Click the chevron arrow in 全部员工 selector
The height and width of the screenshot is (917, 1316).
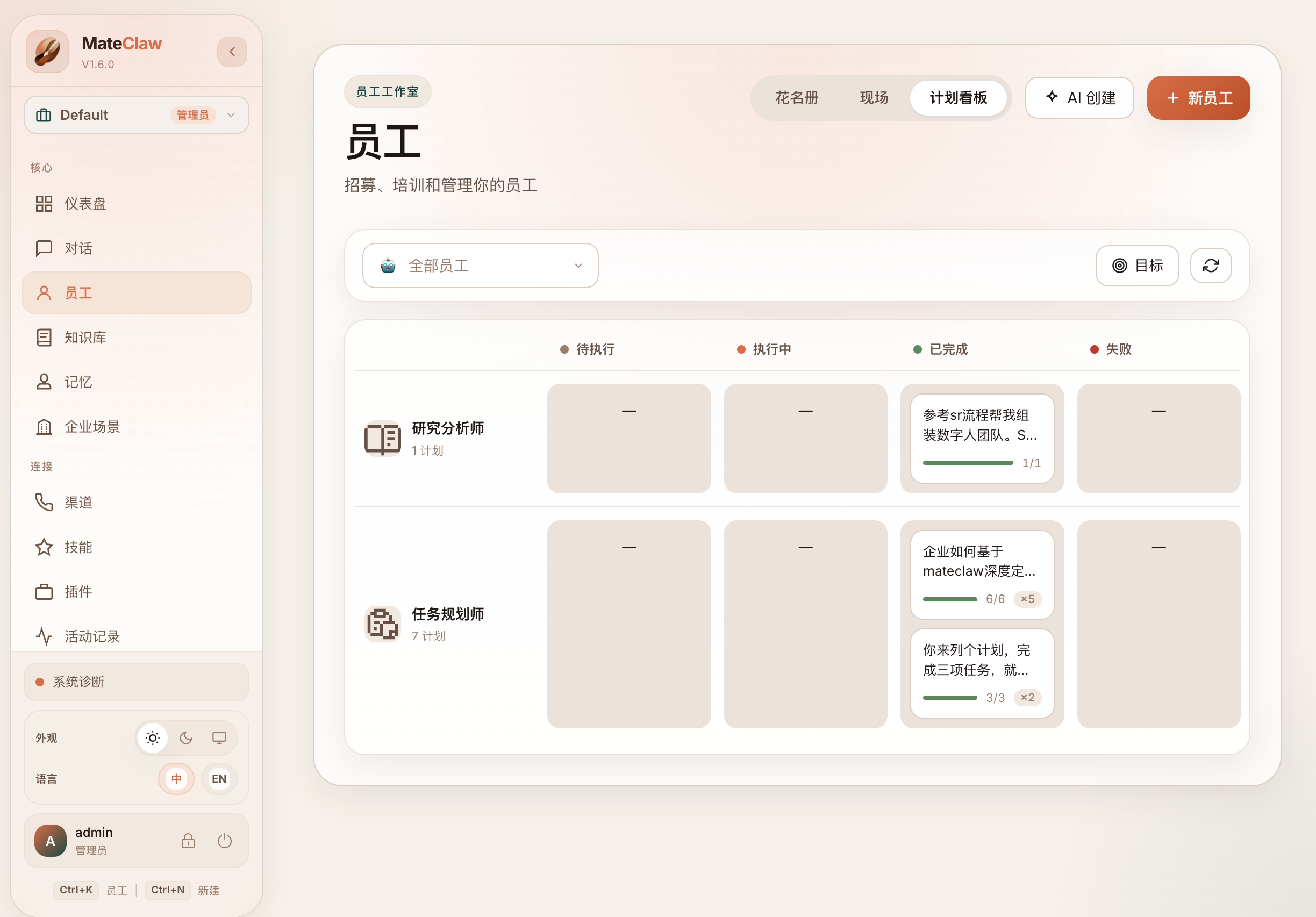tap(578, 266)
